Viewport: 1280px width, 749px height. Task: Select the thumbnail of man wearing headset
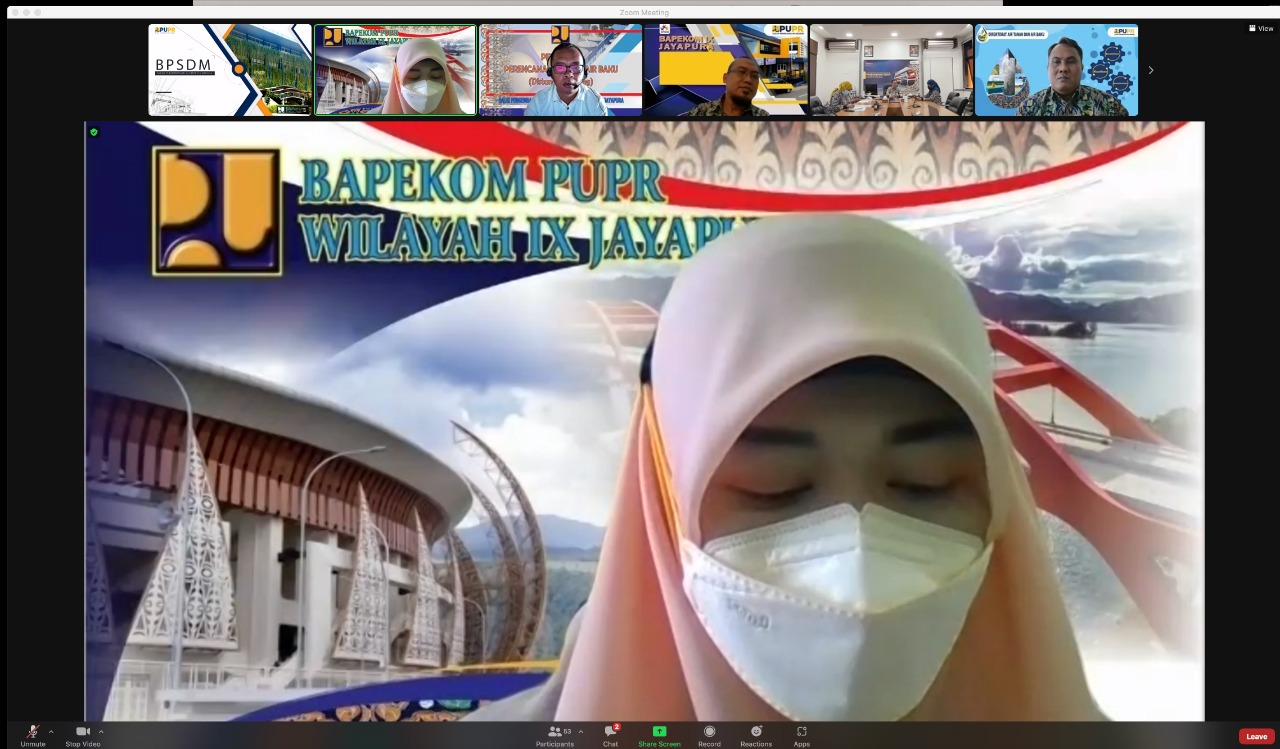(561, 70)
